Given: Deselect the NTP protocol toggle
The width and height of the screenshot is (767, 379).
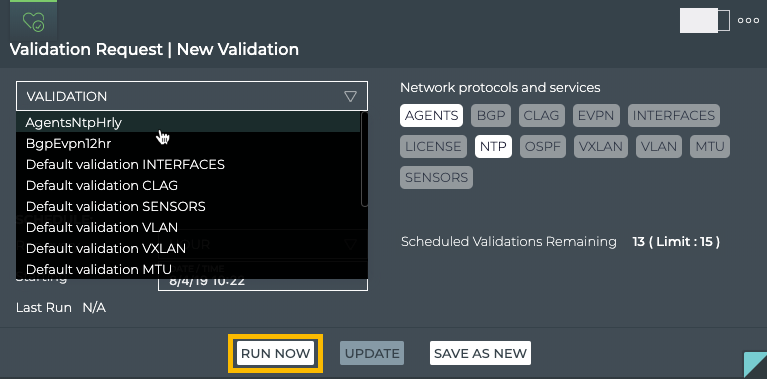Looking at the screenshot, I should 493,146.
